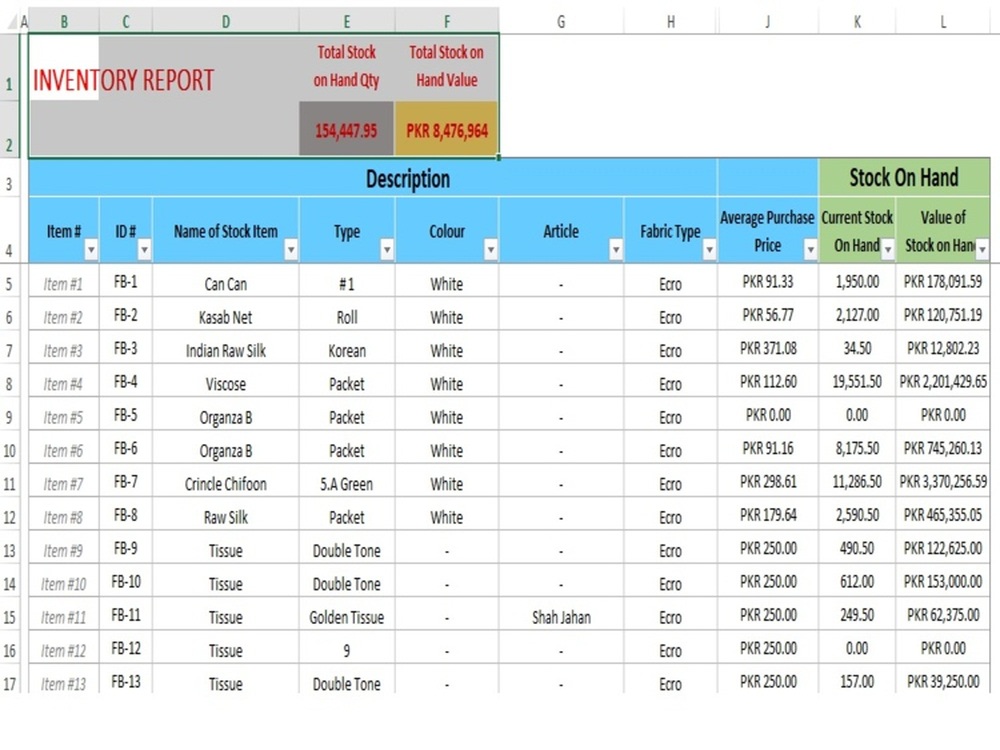This screenshot has width=1000, height=750.
Task: Select column B header
Action: (64, 22)
